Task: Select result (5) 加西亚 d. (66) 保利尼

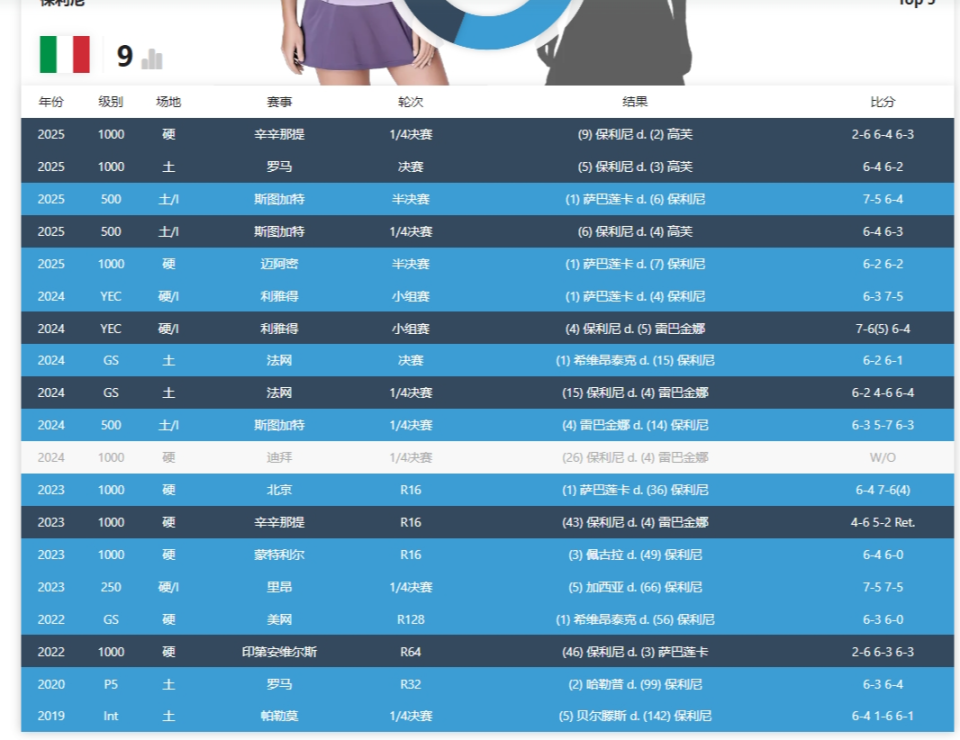Action: [x=635, y=588]
